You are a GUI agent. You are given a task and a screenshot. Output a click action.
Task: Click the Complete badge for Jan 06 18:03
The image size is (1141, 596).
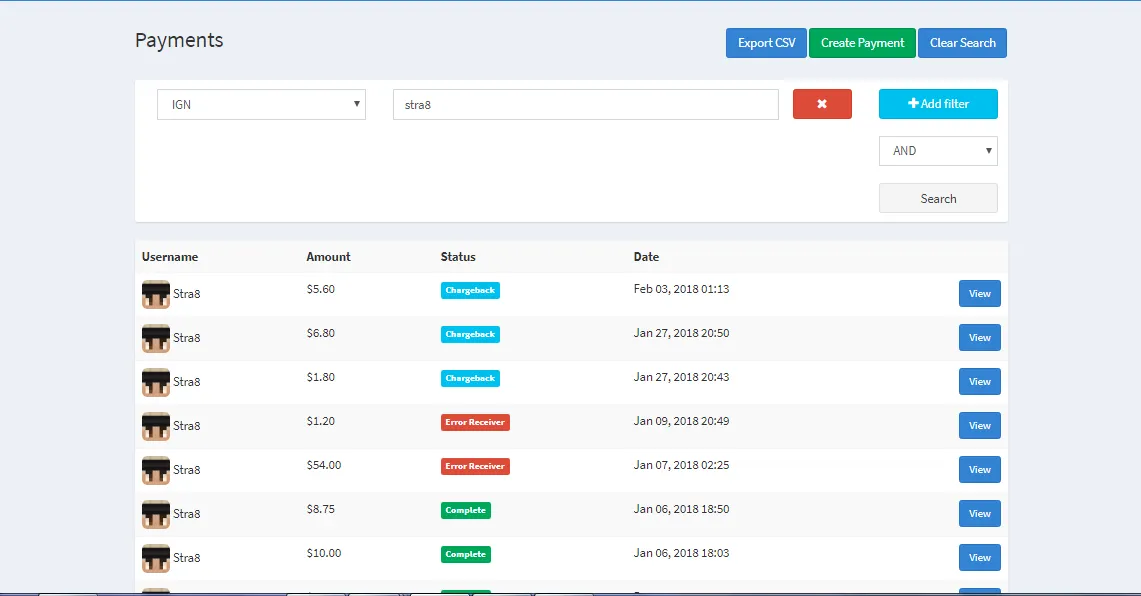pyautogui.click(x=466, y=555)
